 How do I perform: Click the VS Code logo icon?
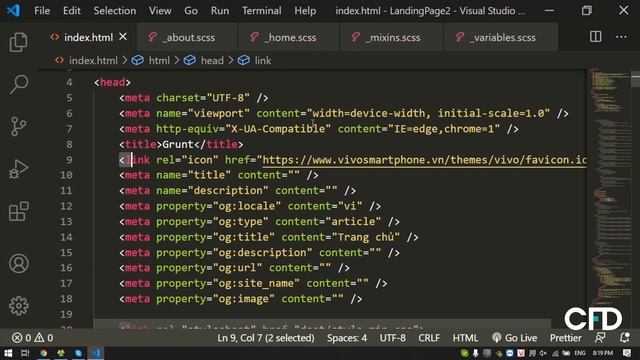pos(13,10)
